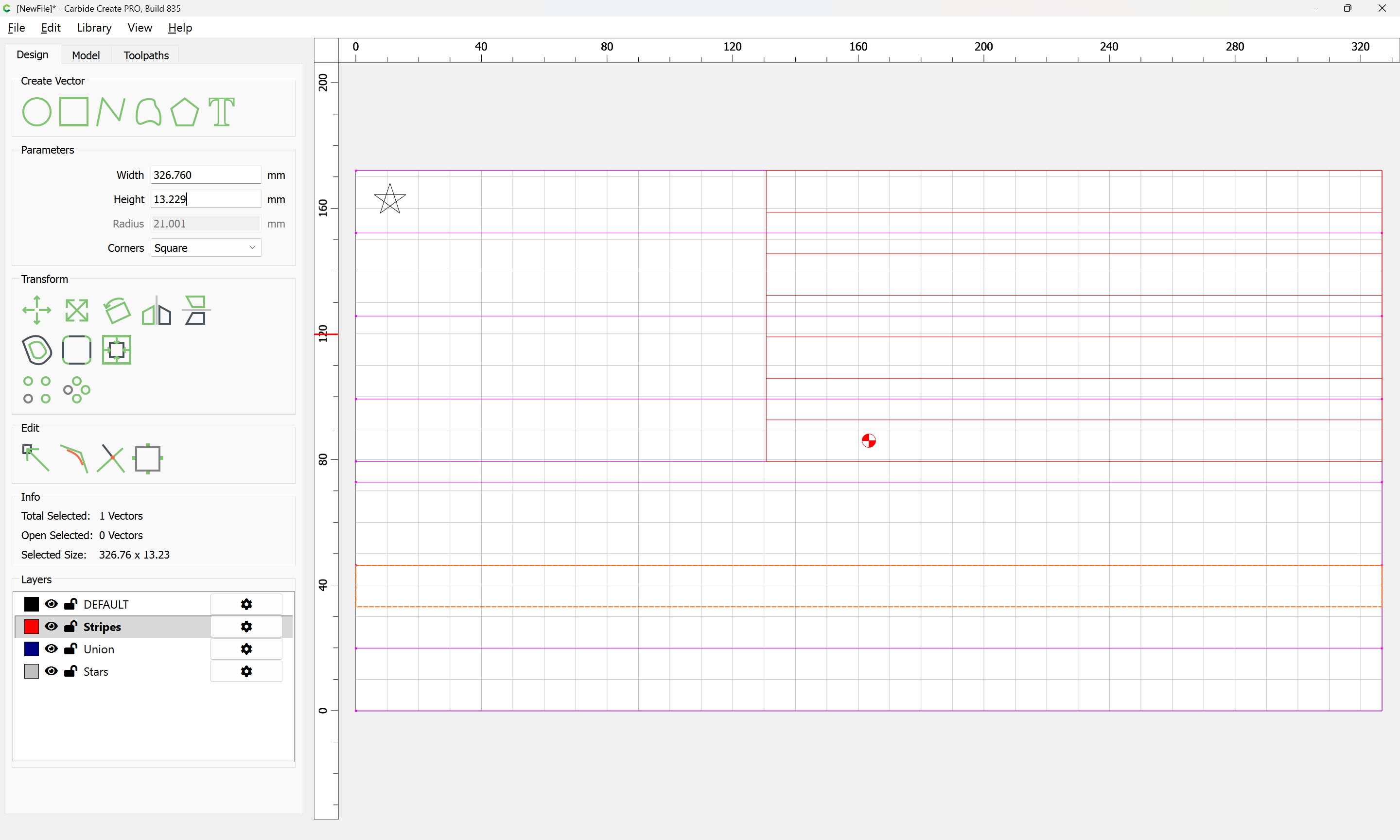The width and height of the screenshot is (1400, 840).
Task: Select the Circle vector creation tool
Action: click(36, 111)
